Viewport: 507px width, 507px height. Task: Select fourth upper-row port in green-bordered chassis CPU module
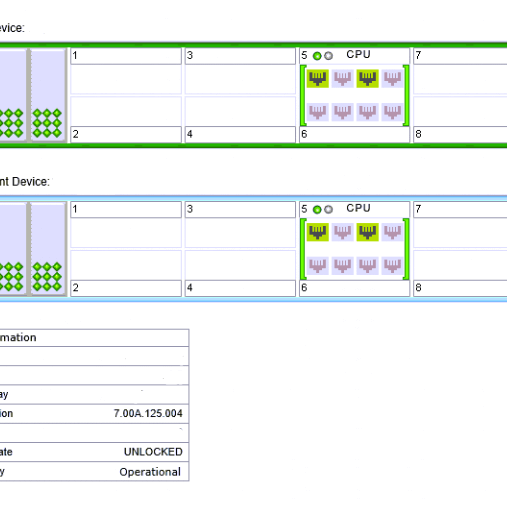392,79
